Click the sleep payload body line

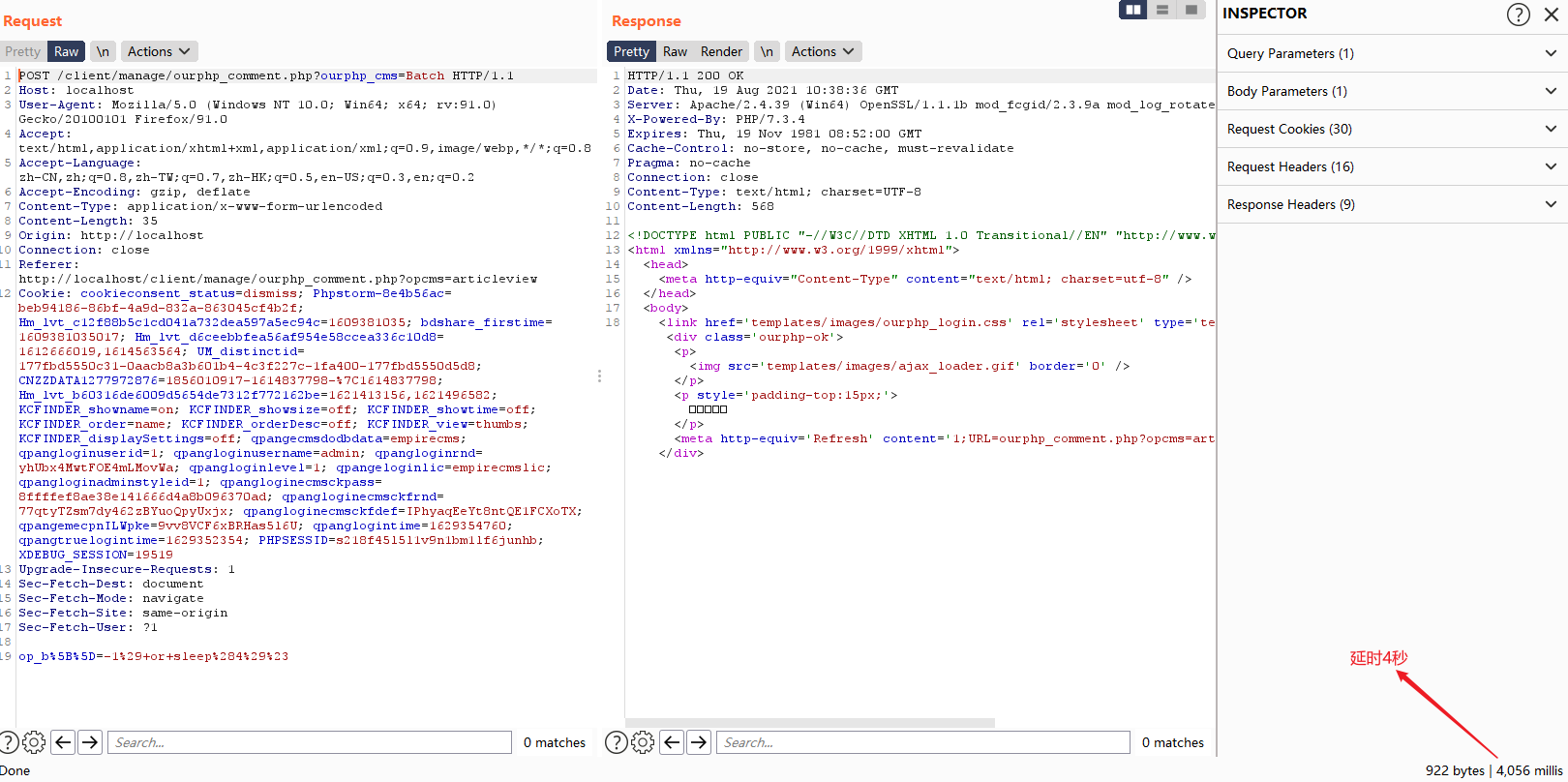[153, 656]
